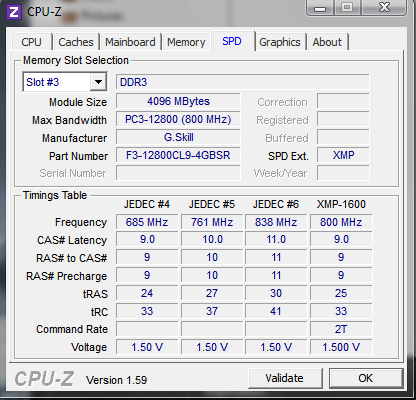
Task: Open the Caches tab
Action: [x=76, y=42]
